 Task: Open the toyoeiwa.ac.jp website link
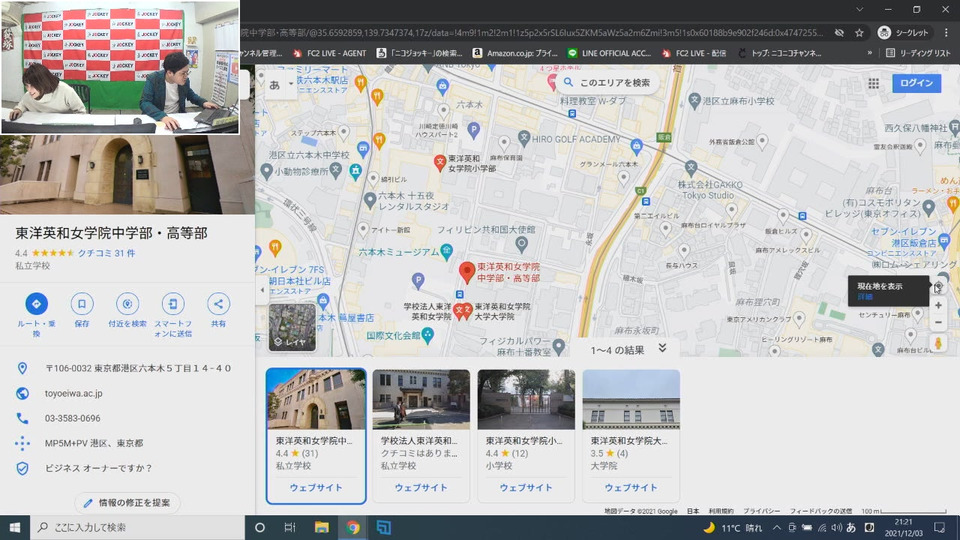73,393
